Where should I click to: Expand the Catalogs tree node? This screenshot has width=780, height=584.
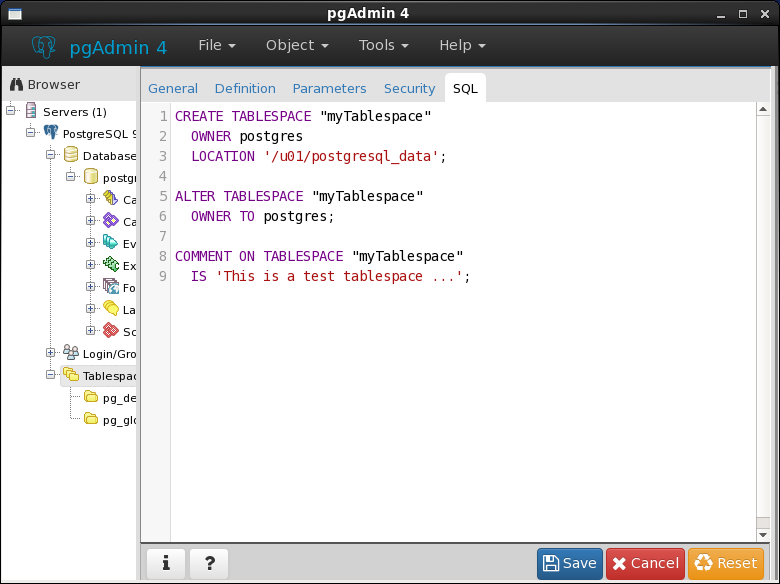tap(91, 220)
